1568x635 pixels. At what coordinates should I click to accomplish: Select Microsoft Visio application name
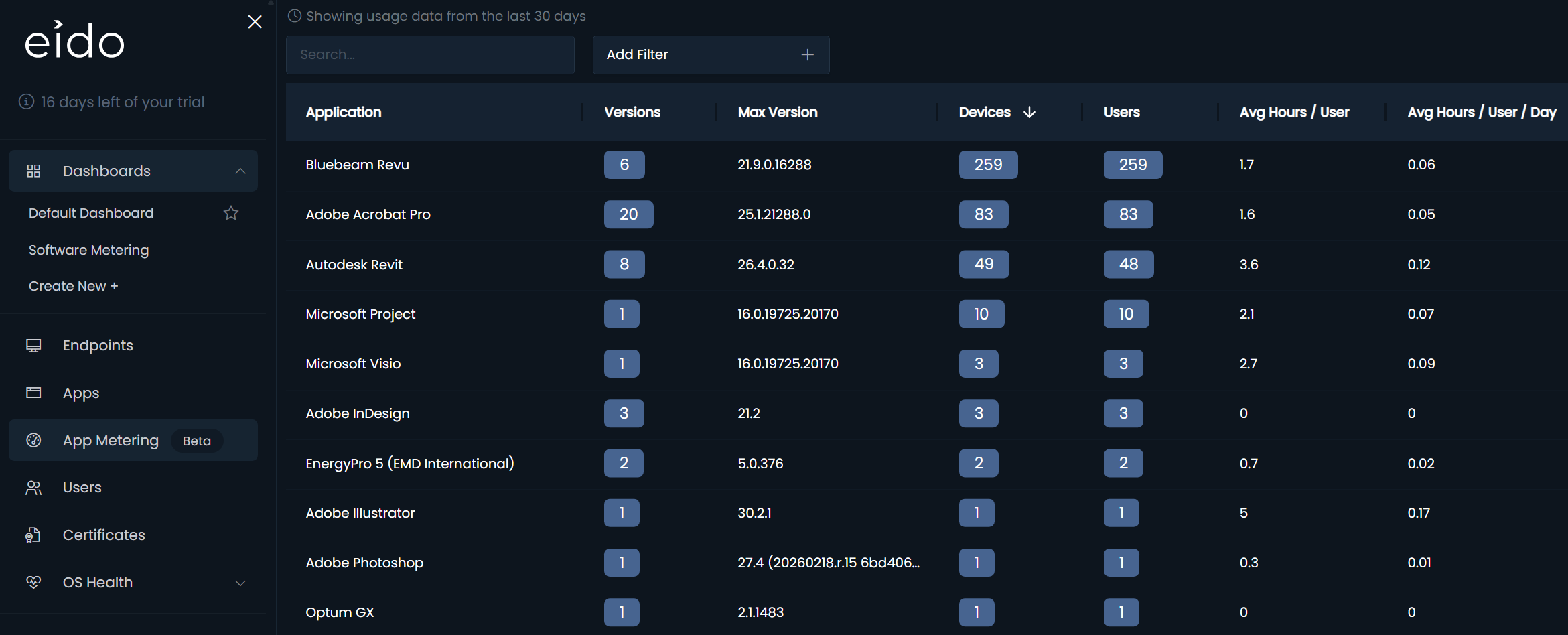pos(353,364)
